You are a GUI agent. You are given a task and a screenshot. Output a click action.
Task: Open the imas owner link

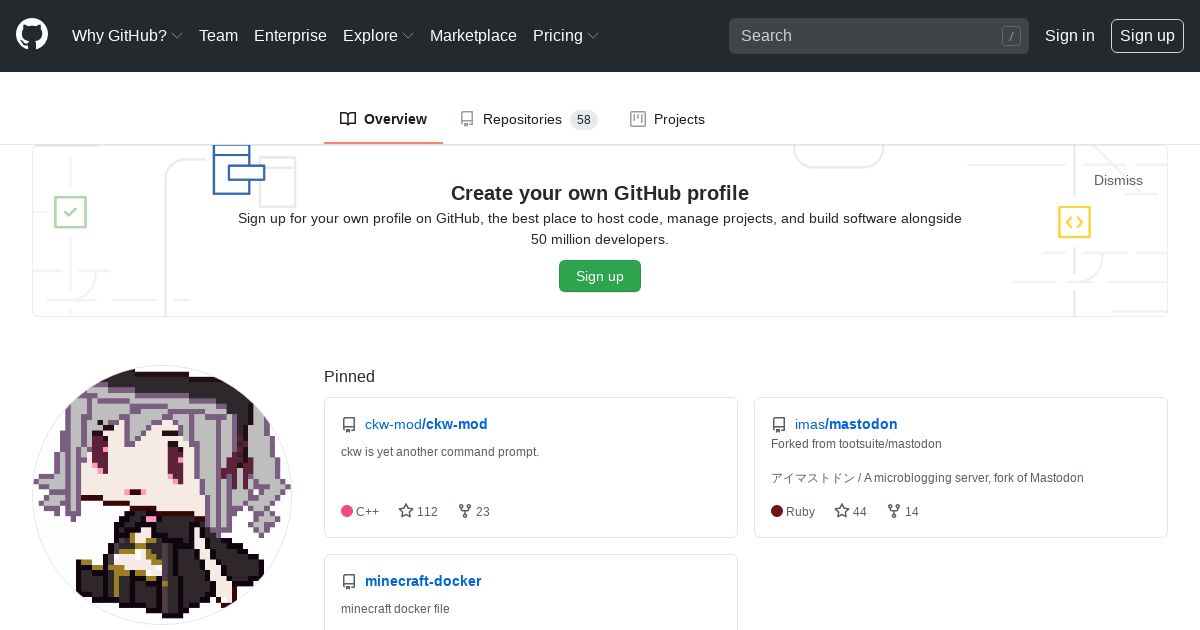click(809, 424)
